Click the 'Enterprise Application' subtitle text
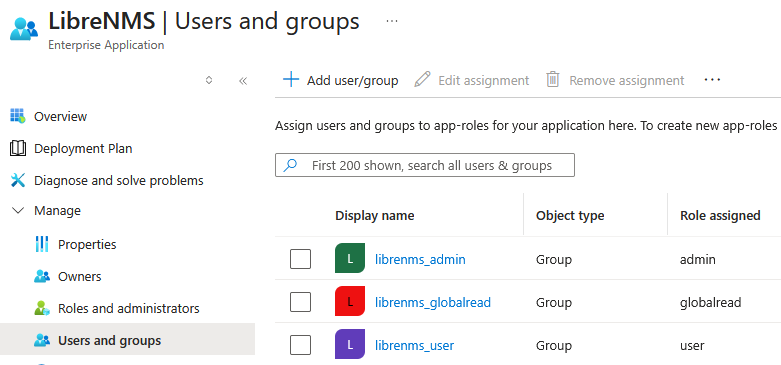This screenshot has width=781, height=365. pyautogui.click(x=106, y=45)
